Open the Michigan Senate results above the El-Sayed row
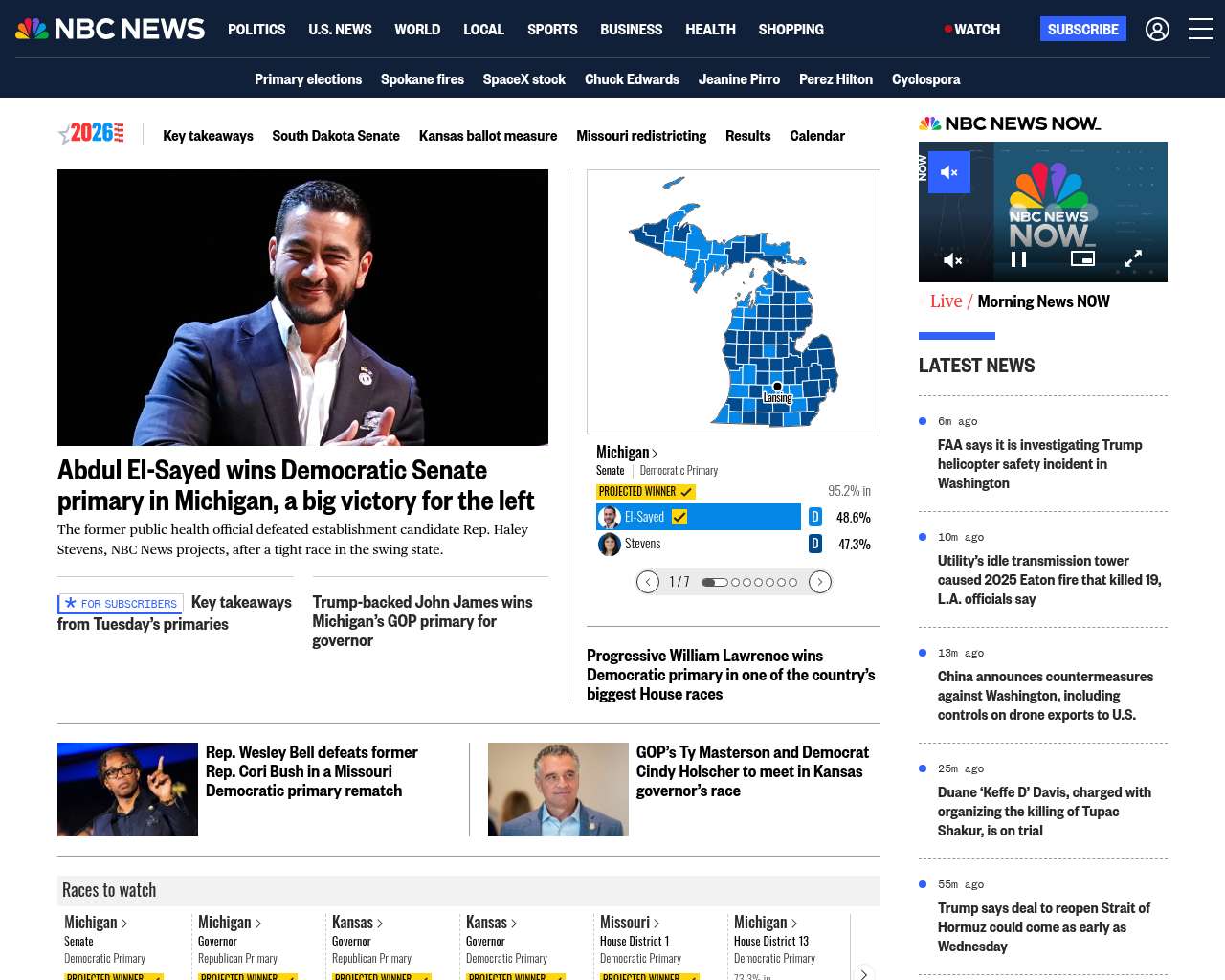The height and width of the screenshot is (980, 1225). tap(627, 452)
